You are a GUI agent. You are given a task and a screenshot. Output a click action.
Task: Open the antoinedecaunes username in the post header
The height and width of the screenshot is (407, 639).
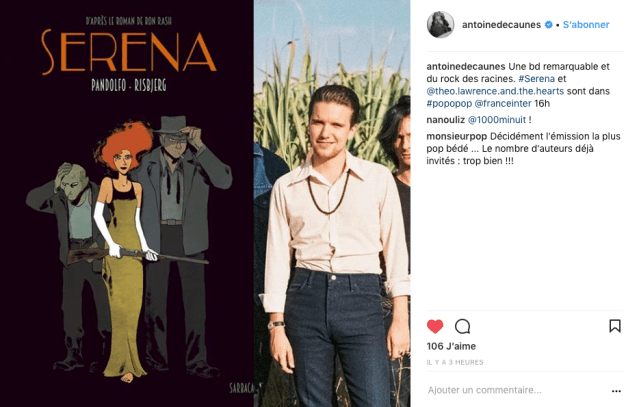tap(501, 25)
